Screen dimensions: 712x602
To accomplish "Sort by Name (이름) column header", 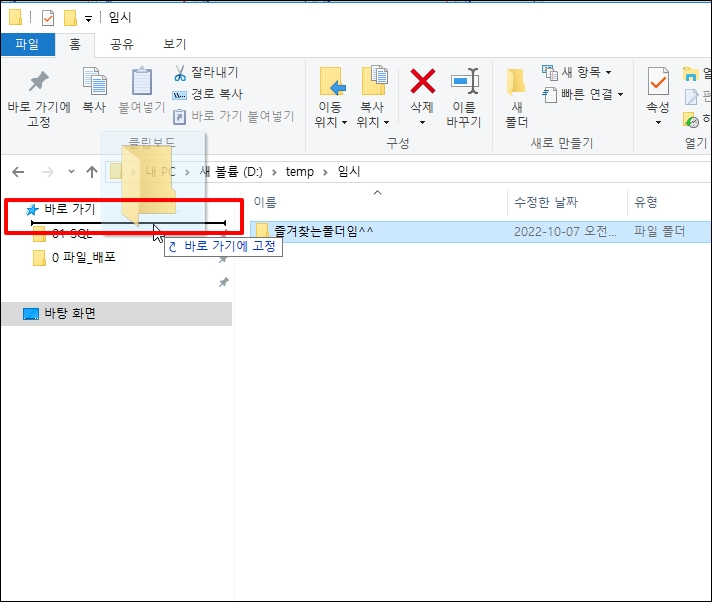I will 265,202.
